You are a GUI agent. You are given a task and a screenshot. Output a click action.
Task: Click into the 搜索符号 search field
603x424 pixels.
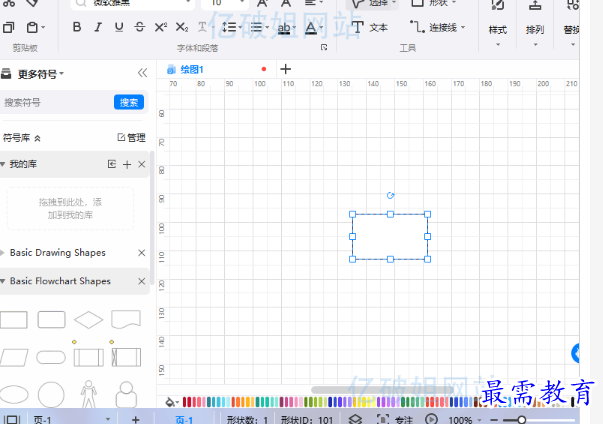tap(58, 102)
